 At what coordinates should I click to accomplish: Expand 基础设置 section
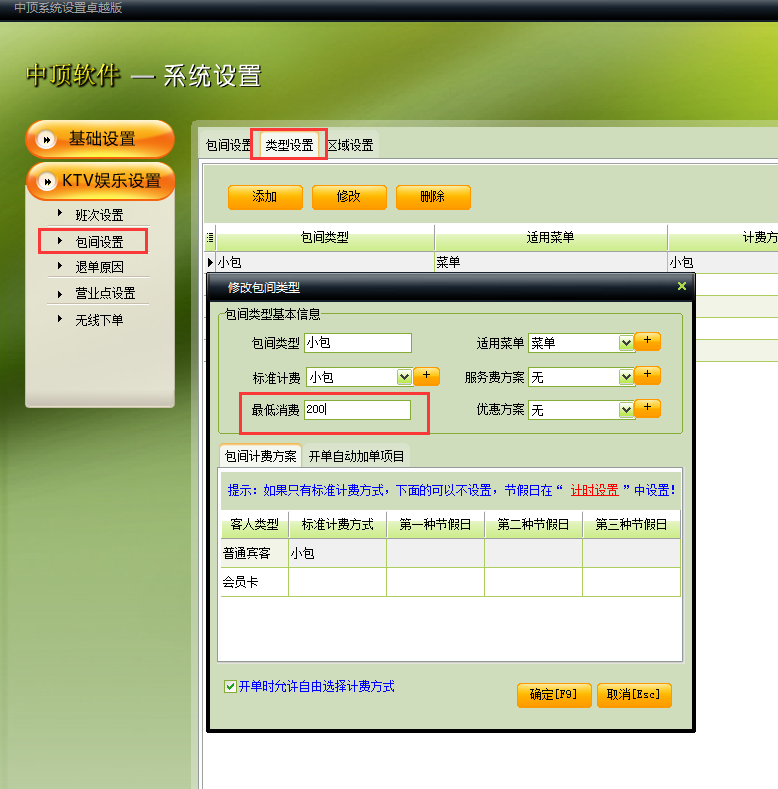point(100,139)
